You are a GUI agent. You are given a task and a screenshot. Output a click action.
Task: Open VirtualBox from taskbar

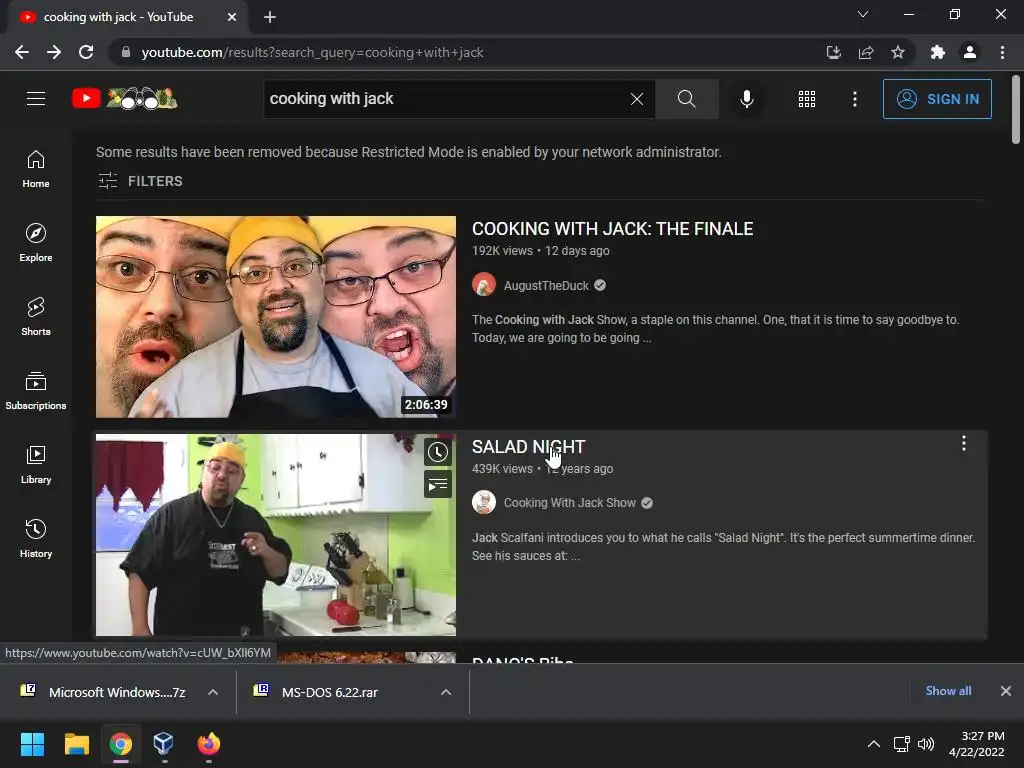(x=163, y=744)
